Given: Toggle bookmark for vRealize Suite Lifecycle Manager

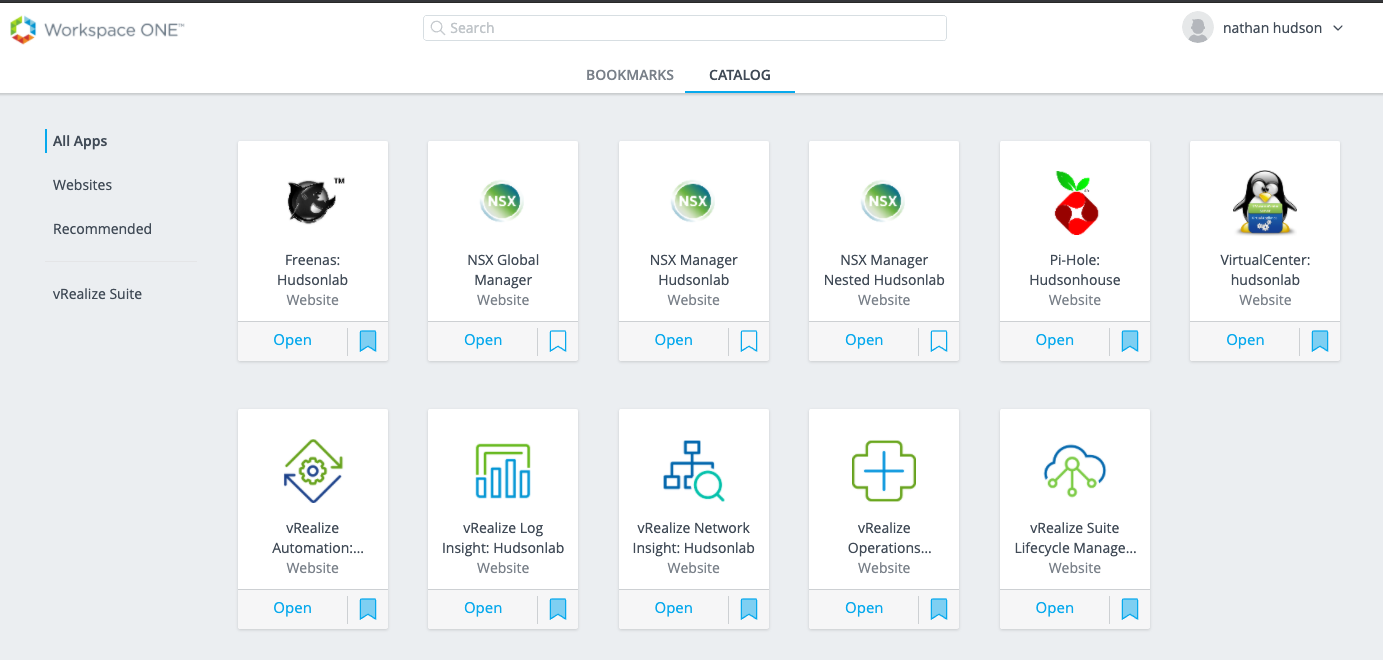Looking at the screenshot, I should click(1130, 609).
